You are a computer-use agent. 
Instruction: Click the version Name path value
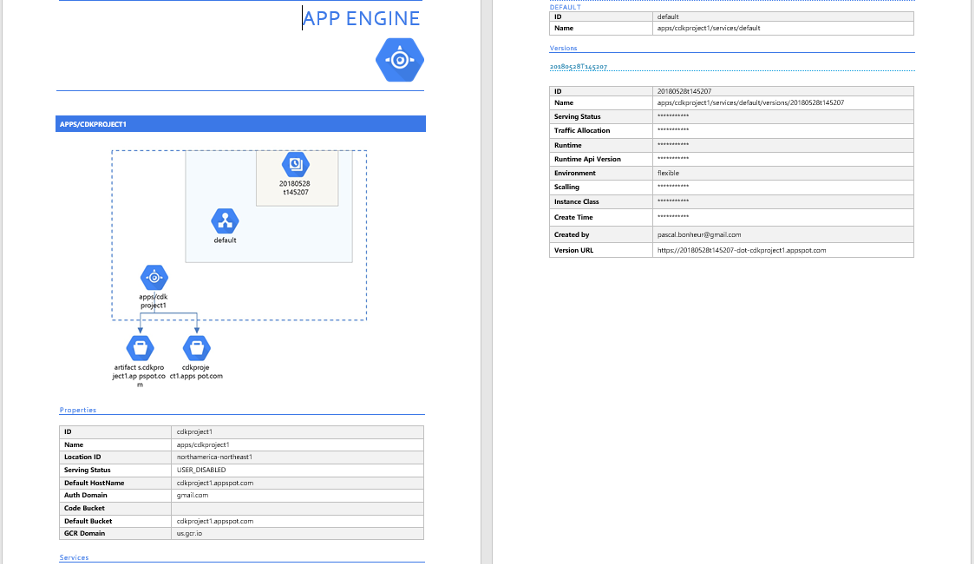(x=750, y=102)
